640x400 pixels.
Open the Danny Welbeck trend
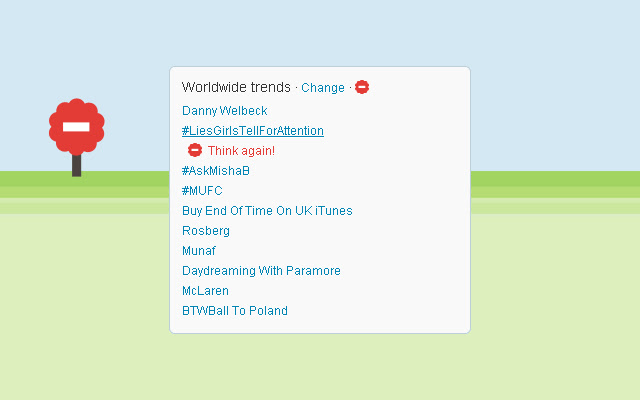tap(225, 111)
